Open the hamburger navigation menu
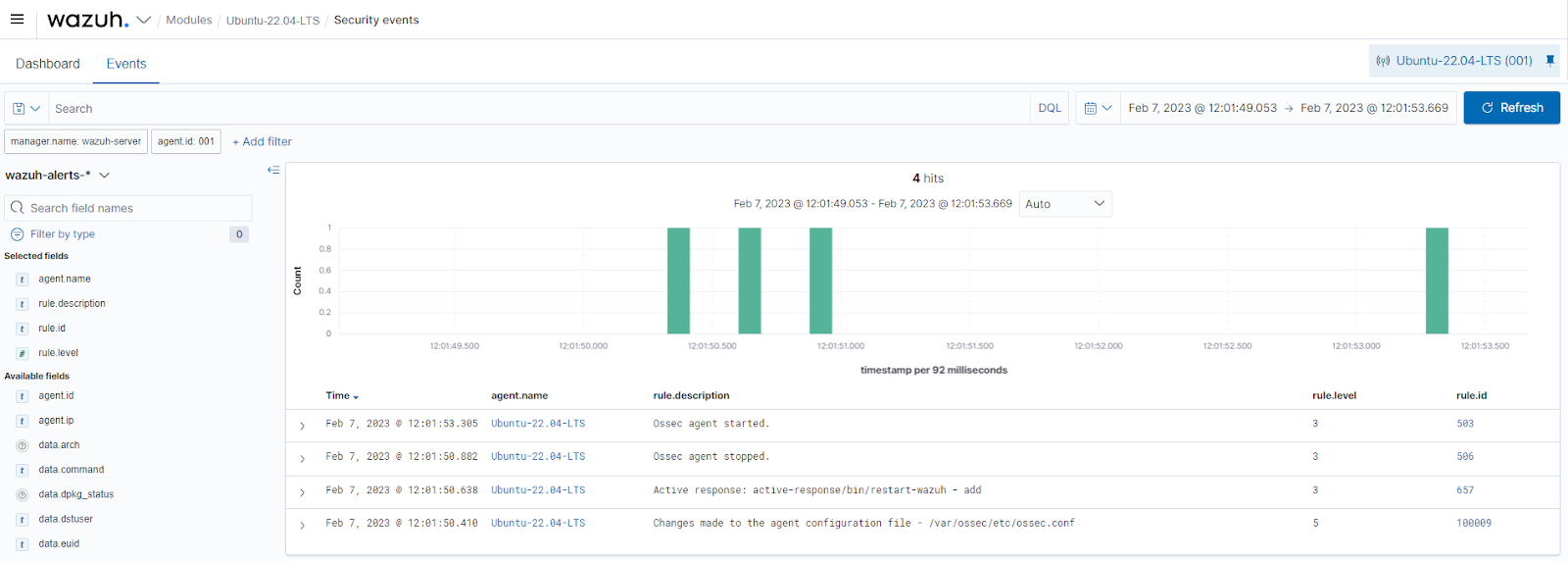The image size is (1568, 561). [17, 19]
